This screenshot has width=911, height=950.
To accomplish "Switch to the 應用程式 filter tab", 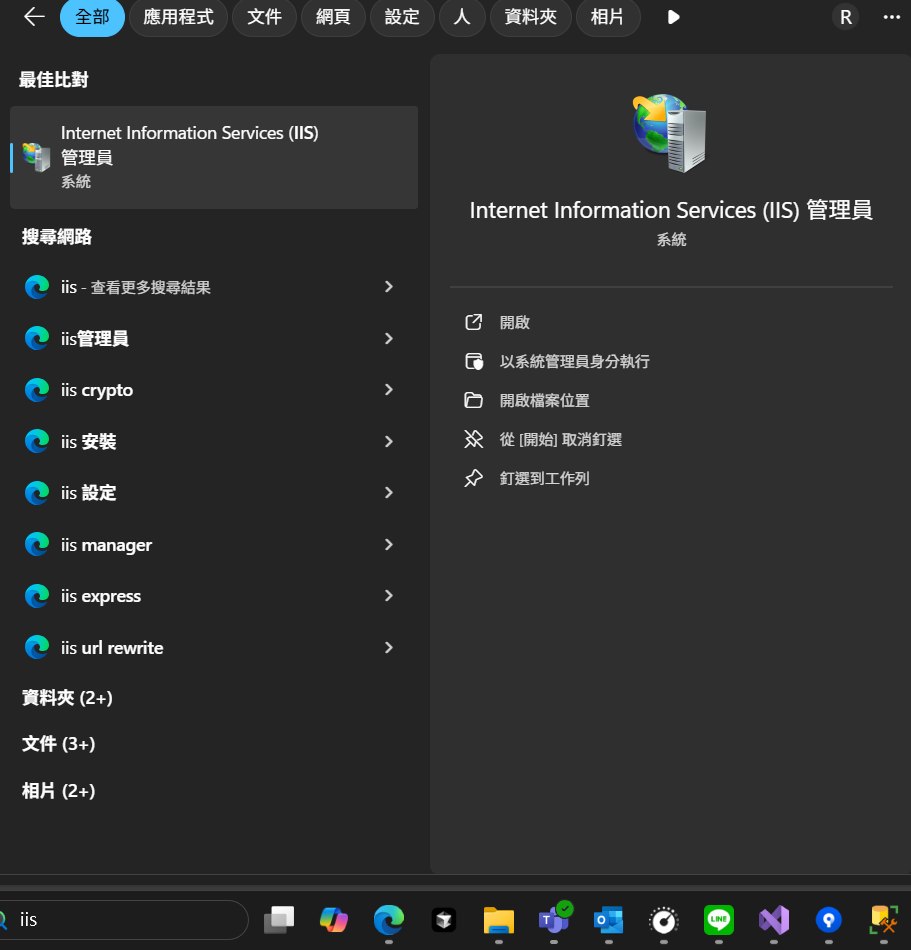I will (178, 17).
